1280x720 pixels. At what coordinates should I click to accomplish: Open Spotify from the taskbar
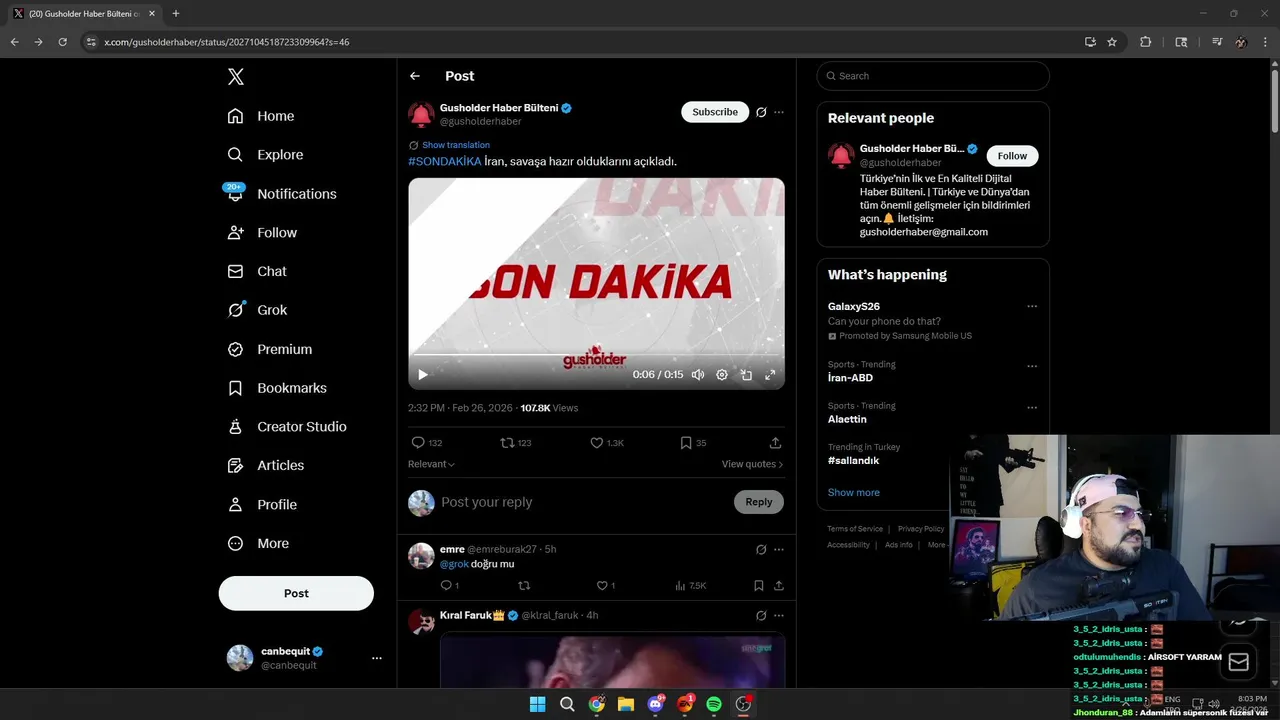tap(714, 704)
